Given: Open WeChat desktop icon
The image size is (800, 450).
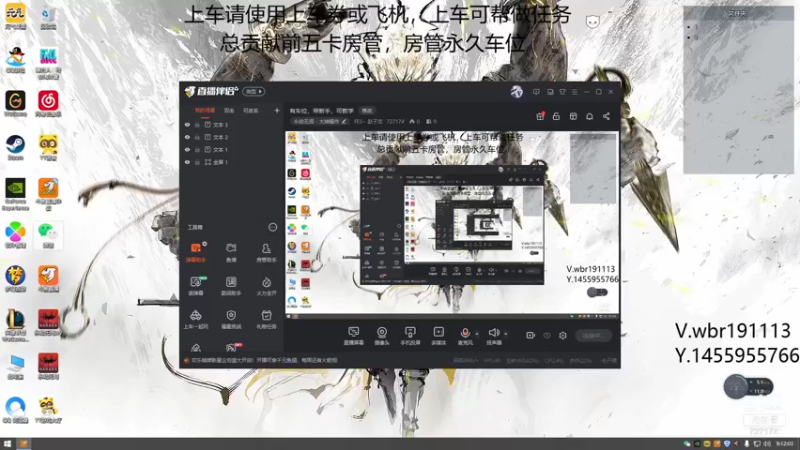Looking at the screenshot, I should [48, 235].
